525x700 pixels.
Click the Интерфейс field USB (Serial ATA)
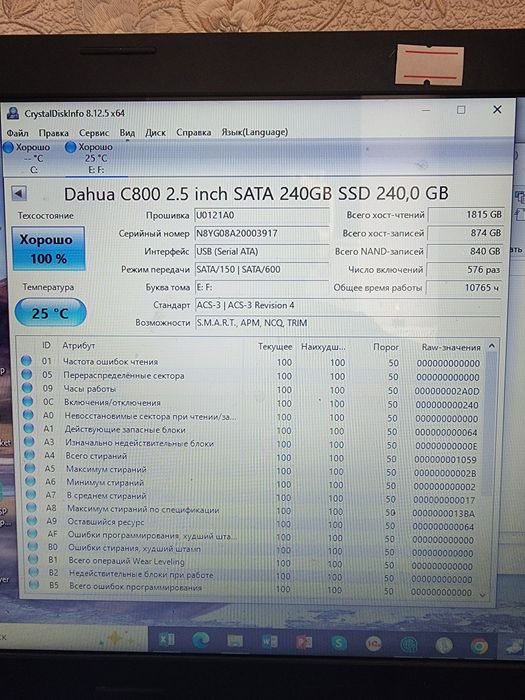tap(262, 252)
